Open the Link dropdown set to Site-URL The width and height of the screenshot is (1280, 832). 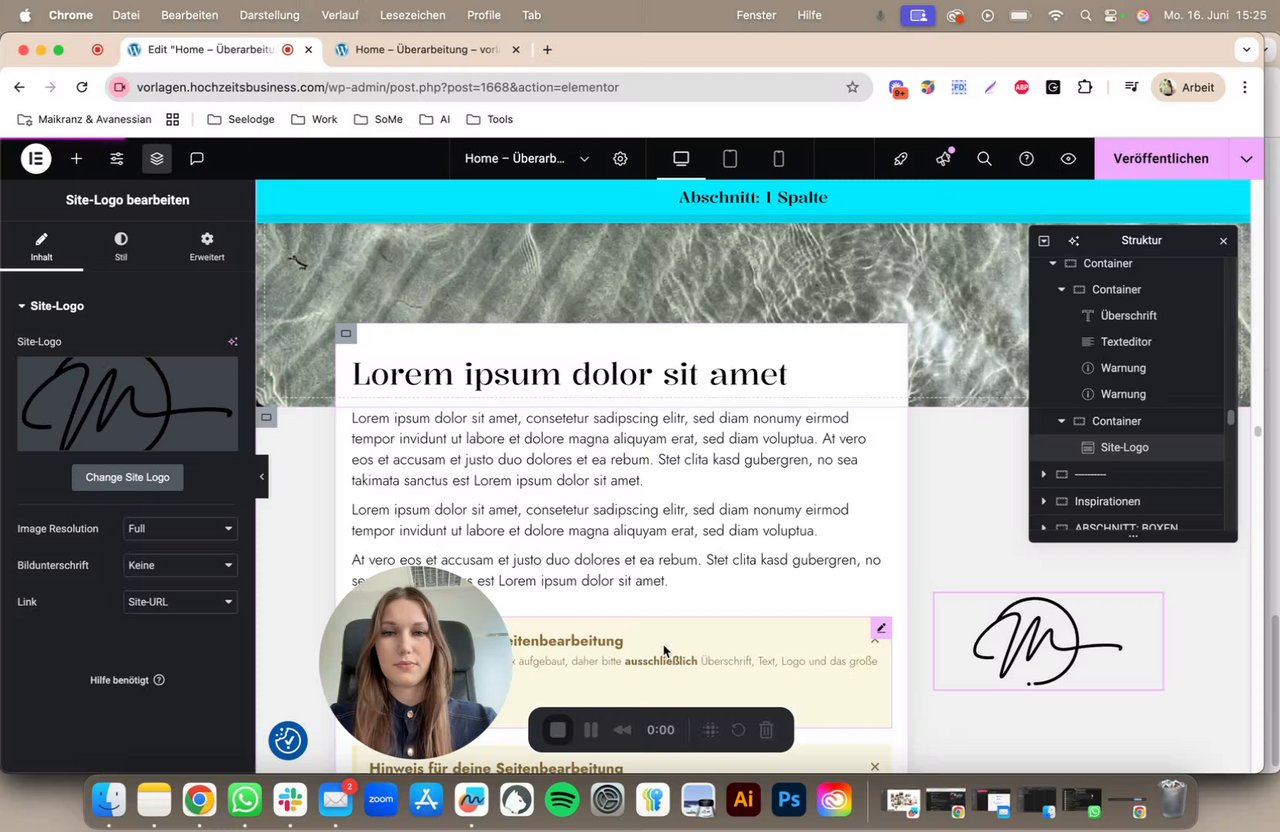(x=180, y=602)
